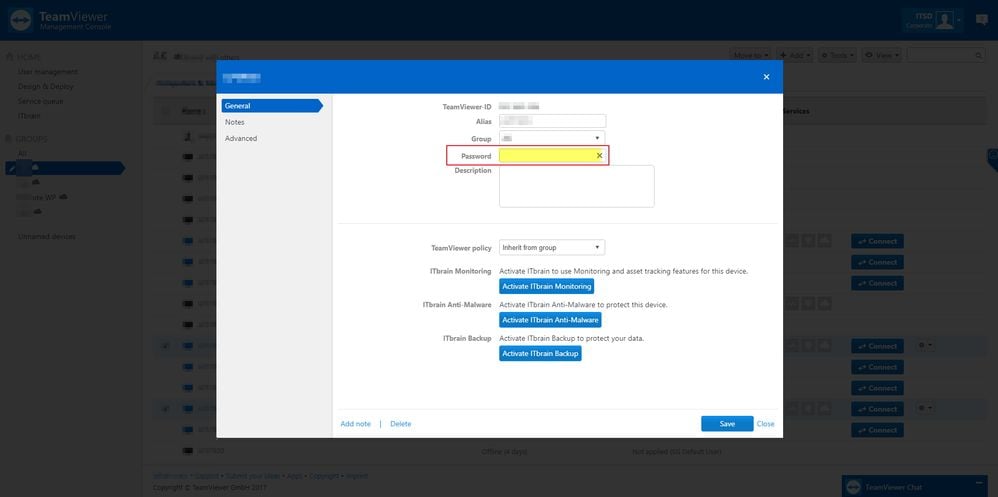Click the Close link beside Save
Viewport: 998px width, 497px height.
click(x=766, y=424)
